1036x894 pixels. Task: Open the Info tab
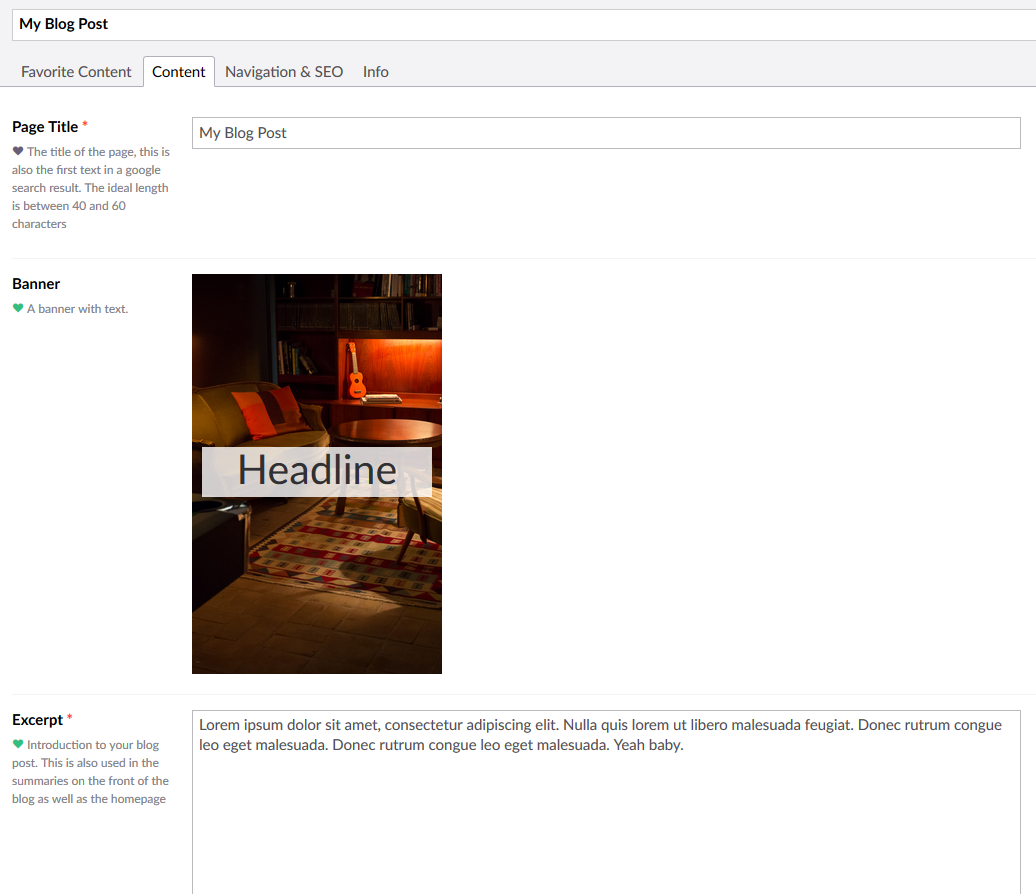pyautogui.click(x=375, y=71)
